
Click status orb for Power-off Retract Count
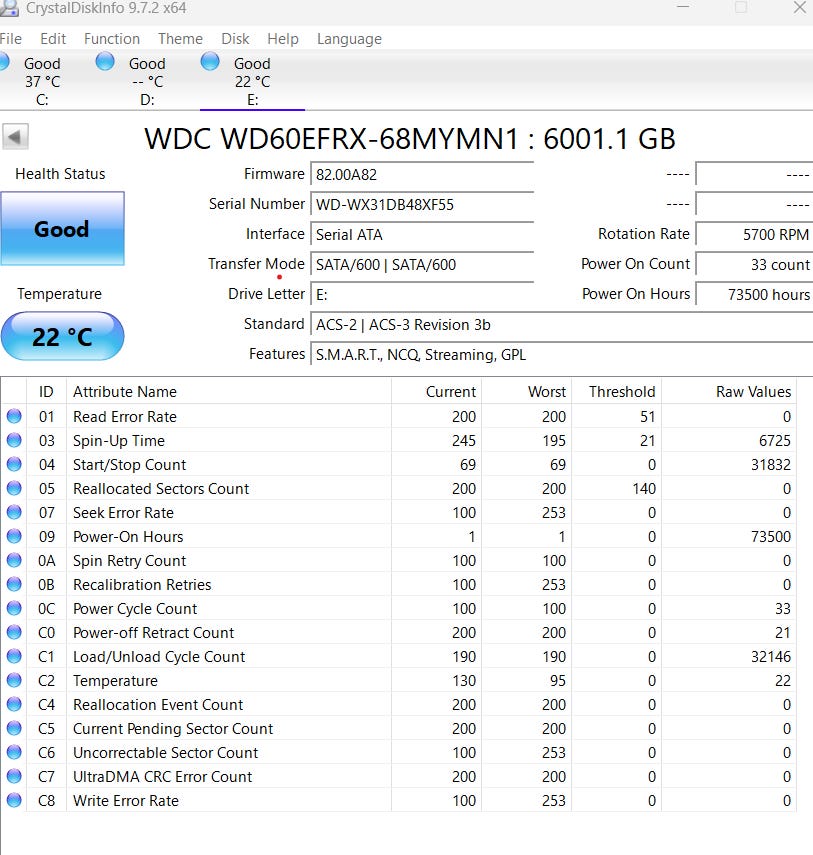coord(14,633)
